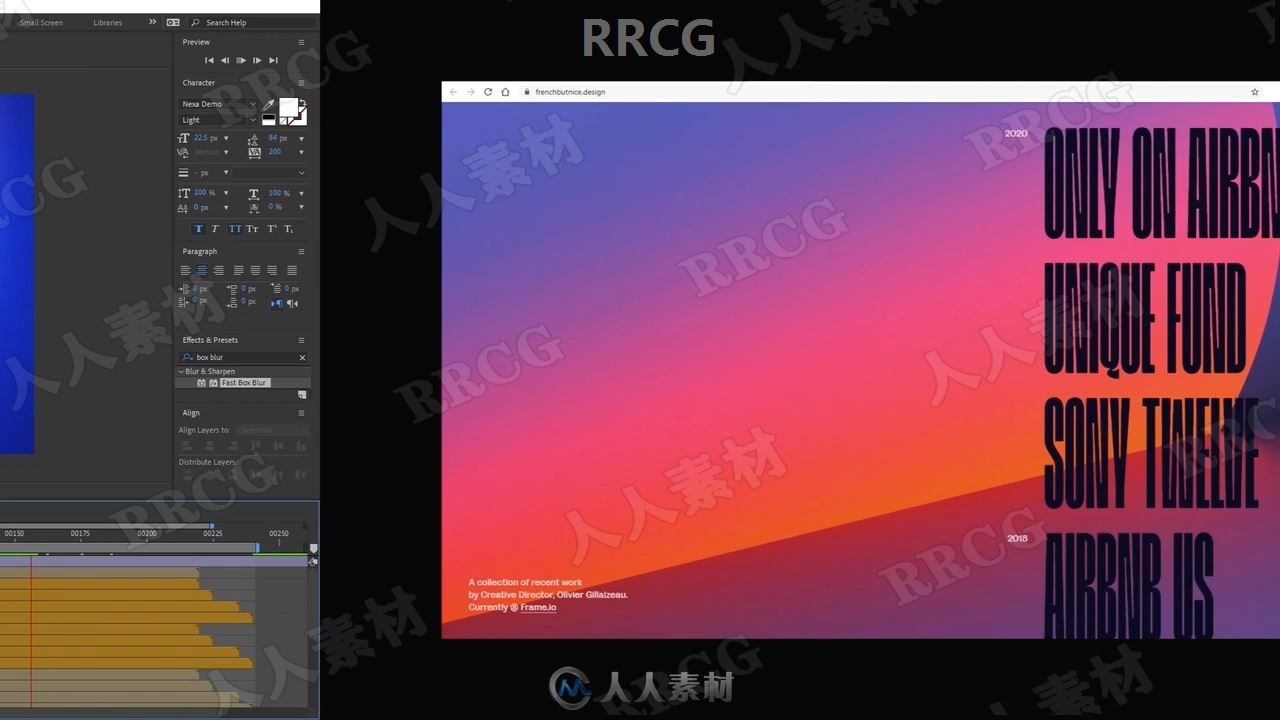This screenshot has height=720, width=1280.
Task: Open the stroke fill order dropdown
Action: pos(270,173)
